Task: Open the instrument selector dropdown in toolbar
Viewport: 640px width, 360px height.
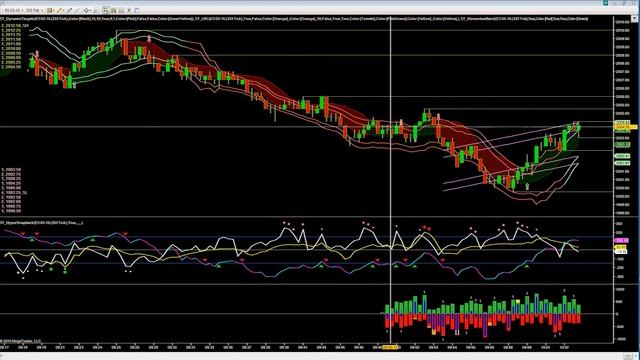Action: pyautogui.click(x=14, y=10)
